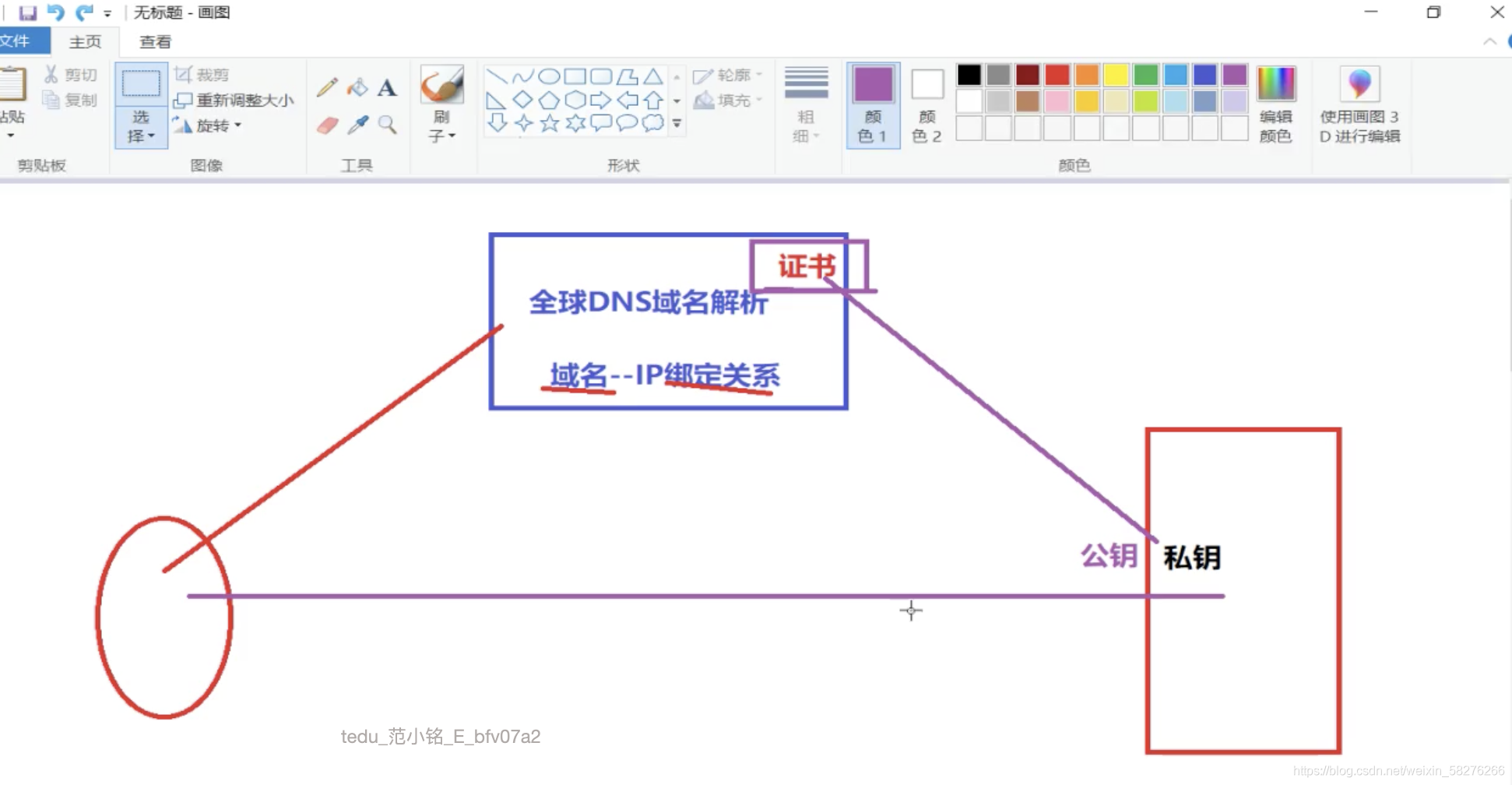
Task: Click 使用画图3D进行编辑 button
Action: tap(1359, 105)
